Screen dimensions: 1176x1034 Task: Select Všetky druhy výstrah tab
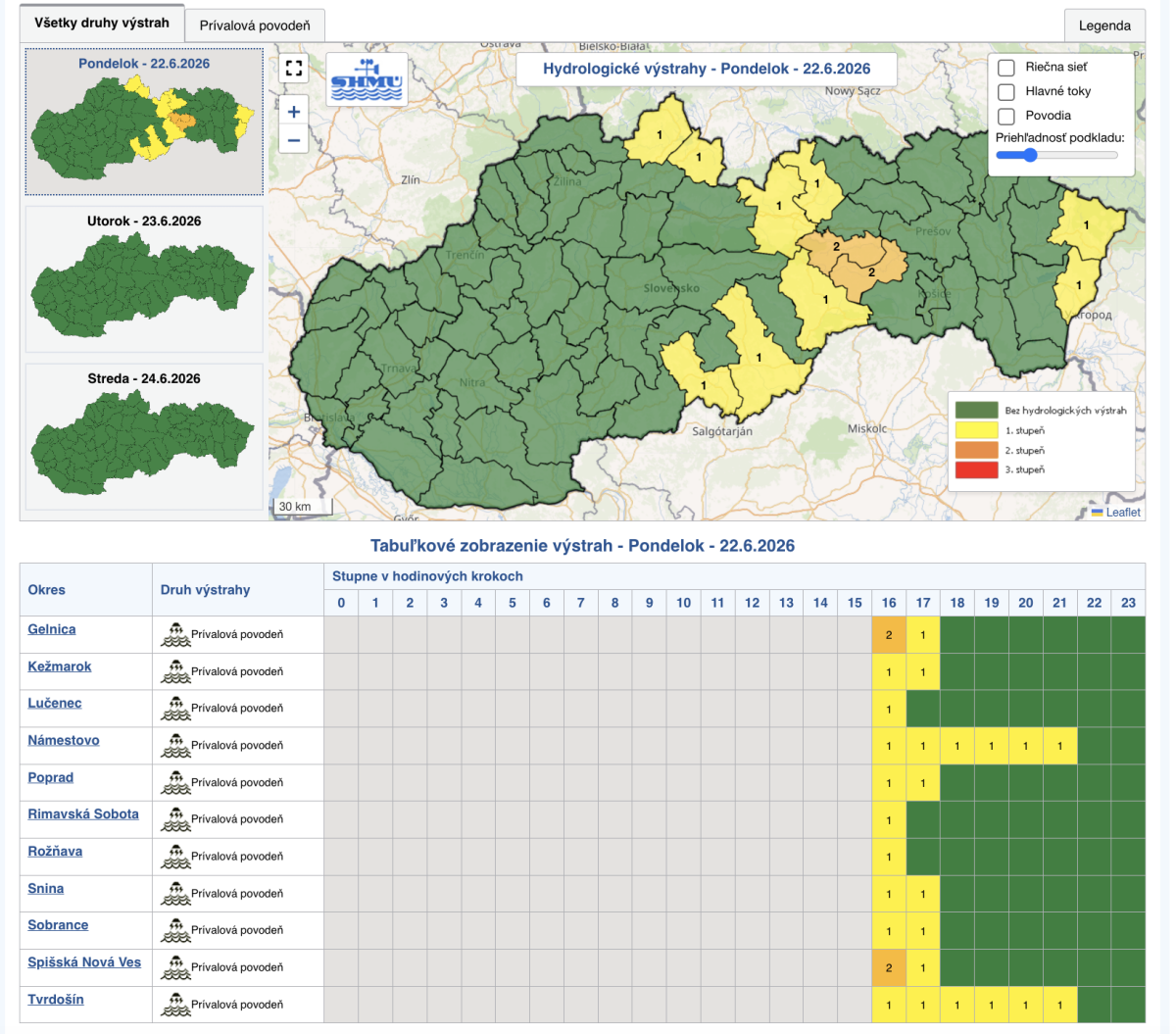pyautogui.click(x=102, y=23)
